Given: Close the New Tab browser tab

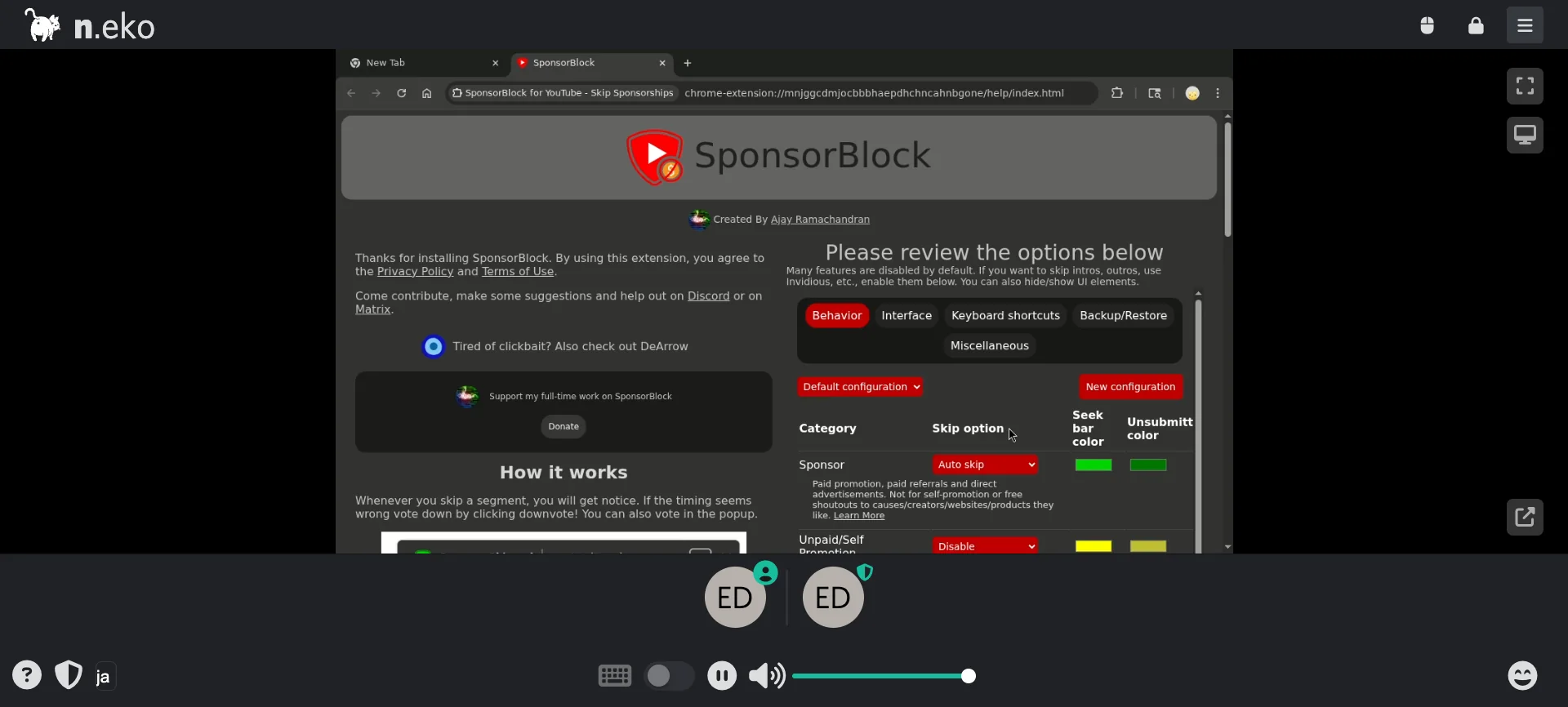Looking at the screenshot, I should (x=495, y=63).
